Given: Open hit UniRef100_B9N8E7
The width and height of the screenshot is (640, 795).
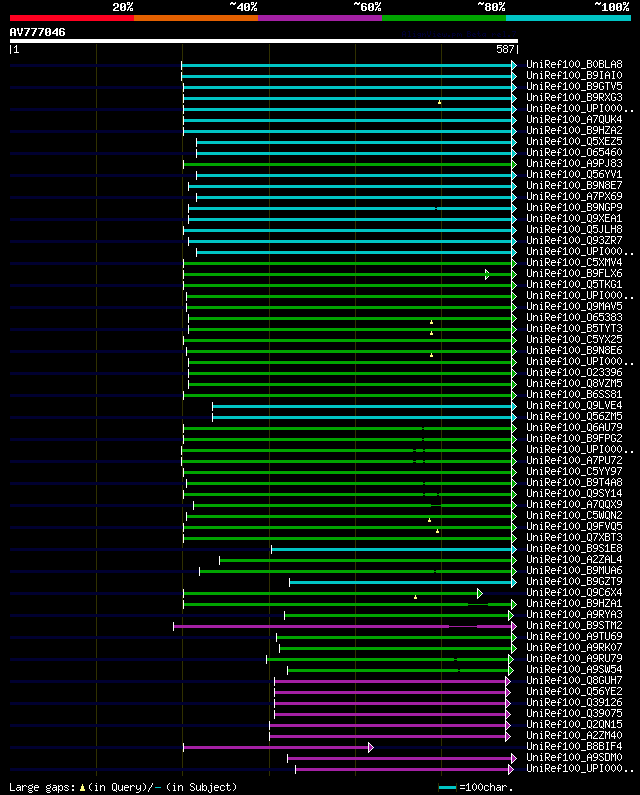Looking at the screenshot, I should 574,186.
